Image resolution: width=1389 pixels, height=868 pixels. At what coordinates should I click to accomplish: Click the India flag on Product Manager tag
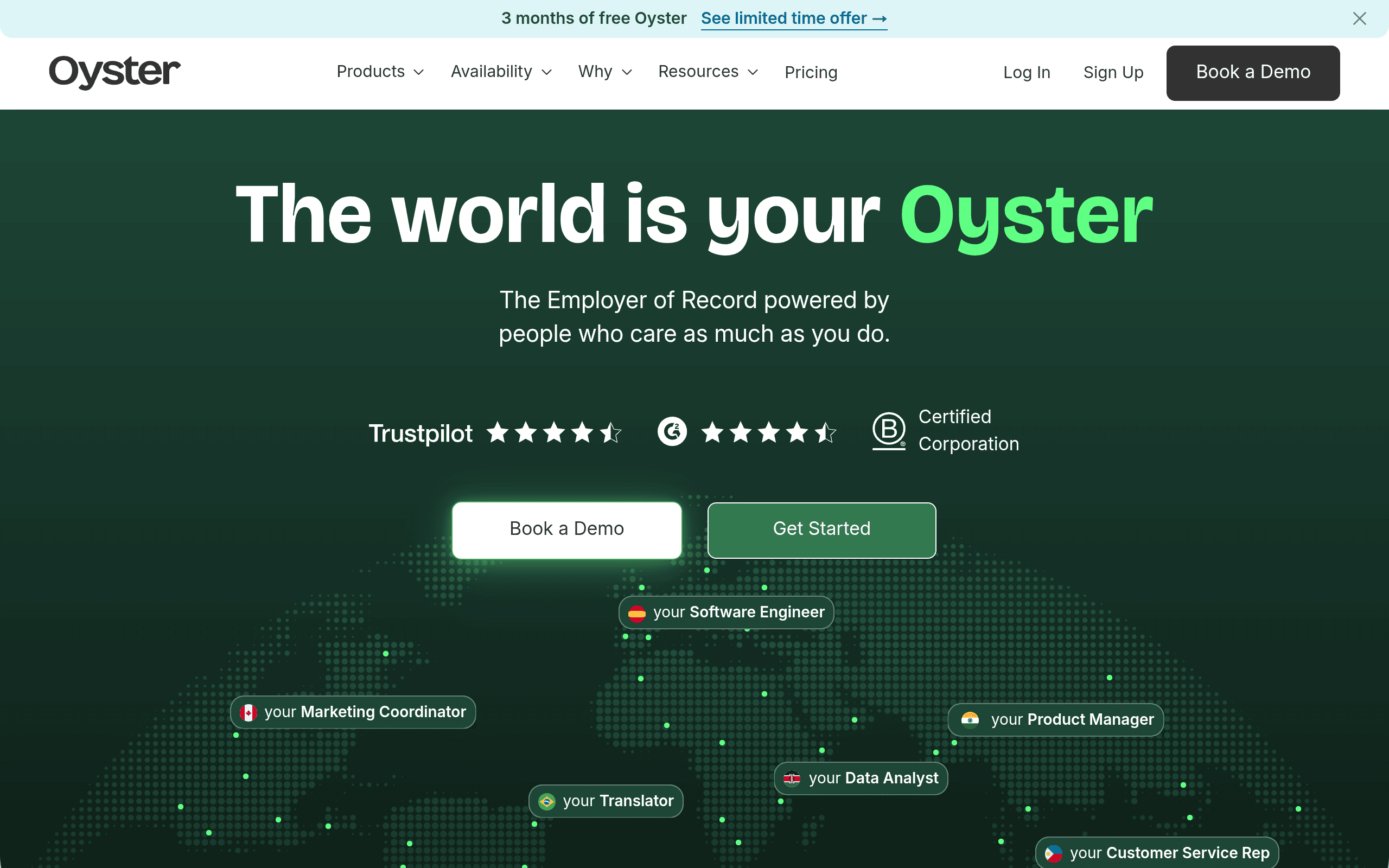[x=970, y=720]
